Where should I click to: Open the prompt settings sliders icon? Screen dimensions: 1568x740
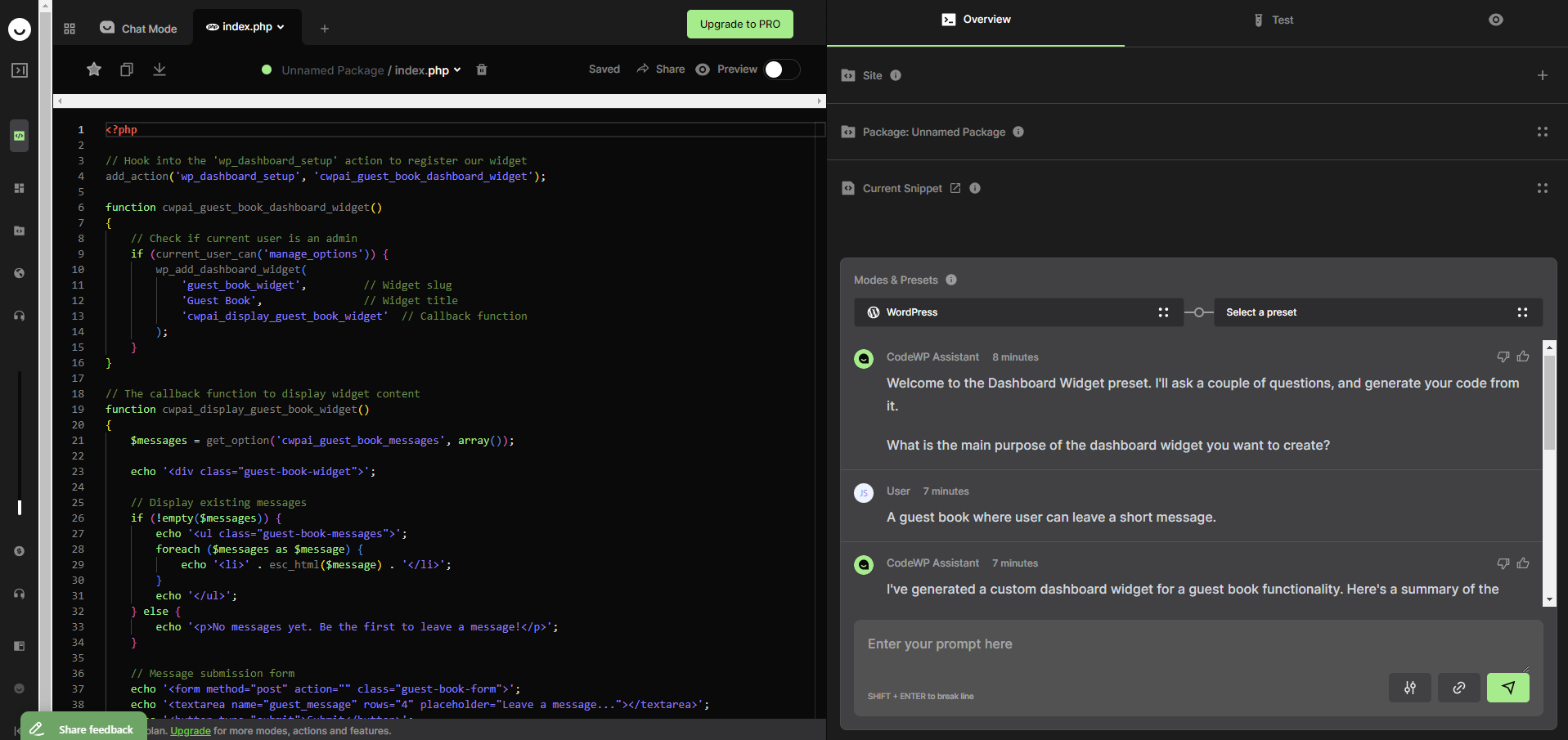click(1409, 688)
